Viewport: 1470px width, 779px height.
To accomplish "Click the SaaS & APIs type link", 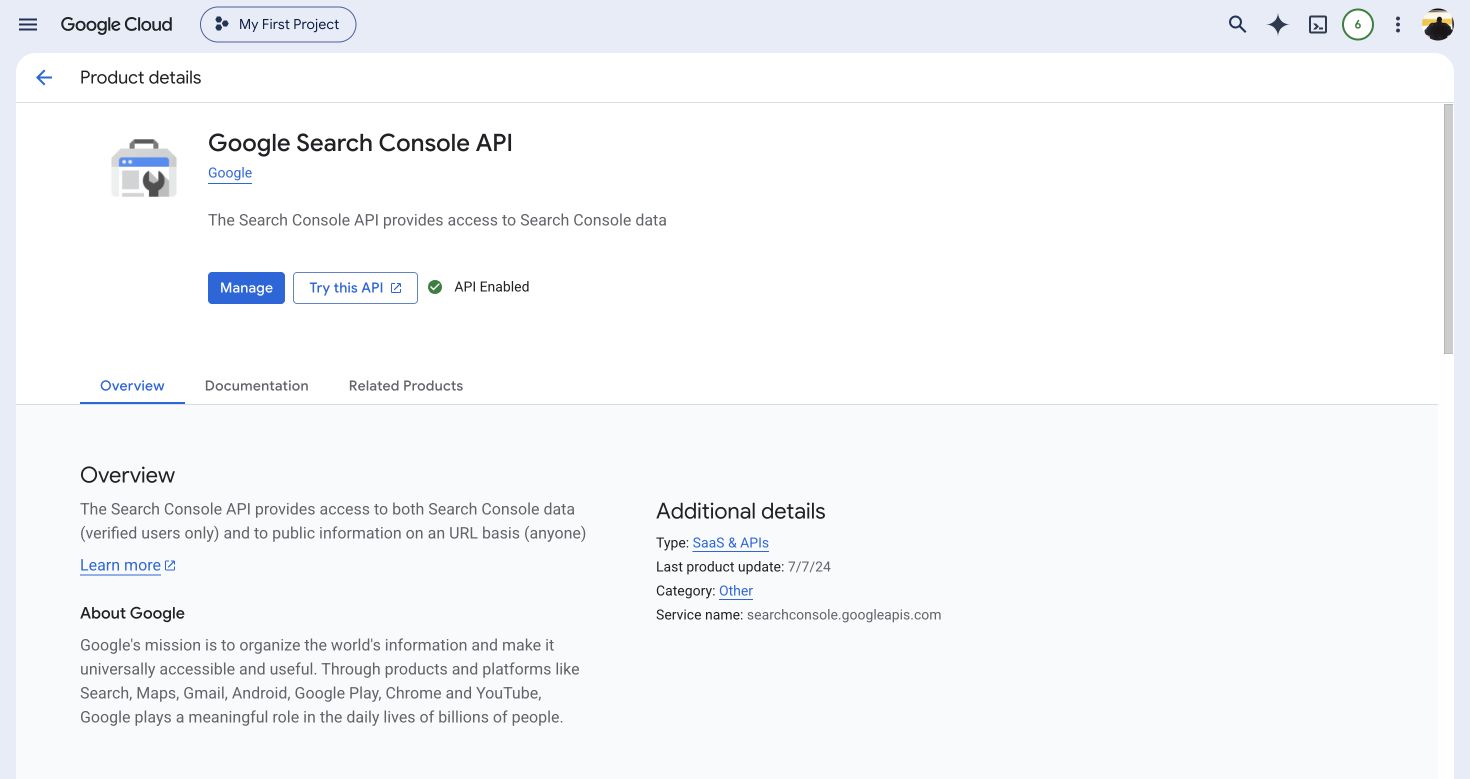I will (730, 543).
